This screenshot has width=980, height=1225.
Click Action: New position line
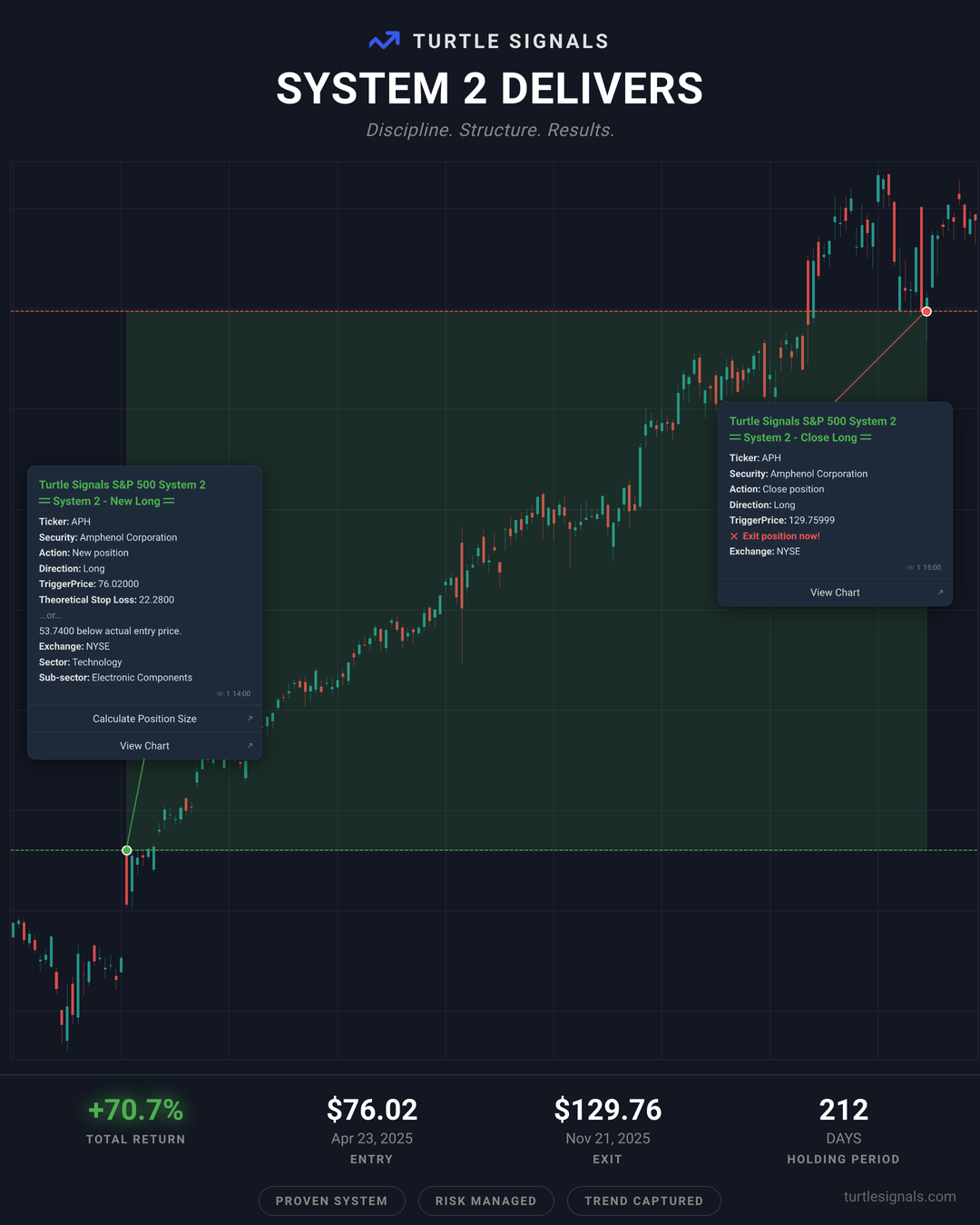pyautogui.click(x=83, y=553)
